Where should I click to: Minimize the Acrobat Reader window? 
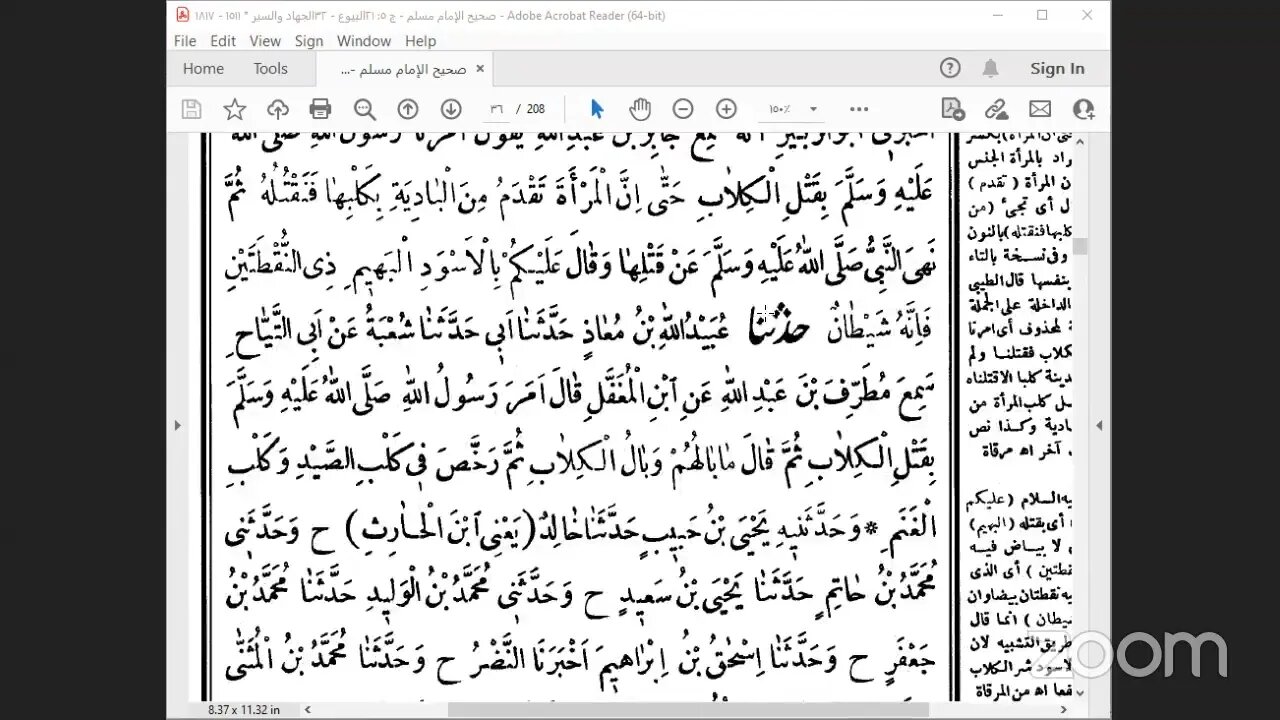click(x=996, y=15)
